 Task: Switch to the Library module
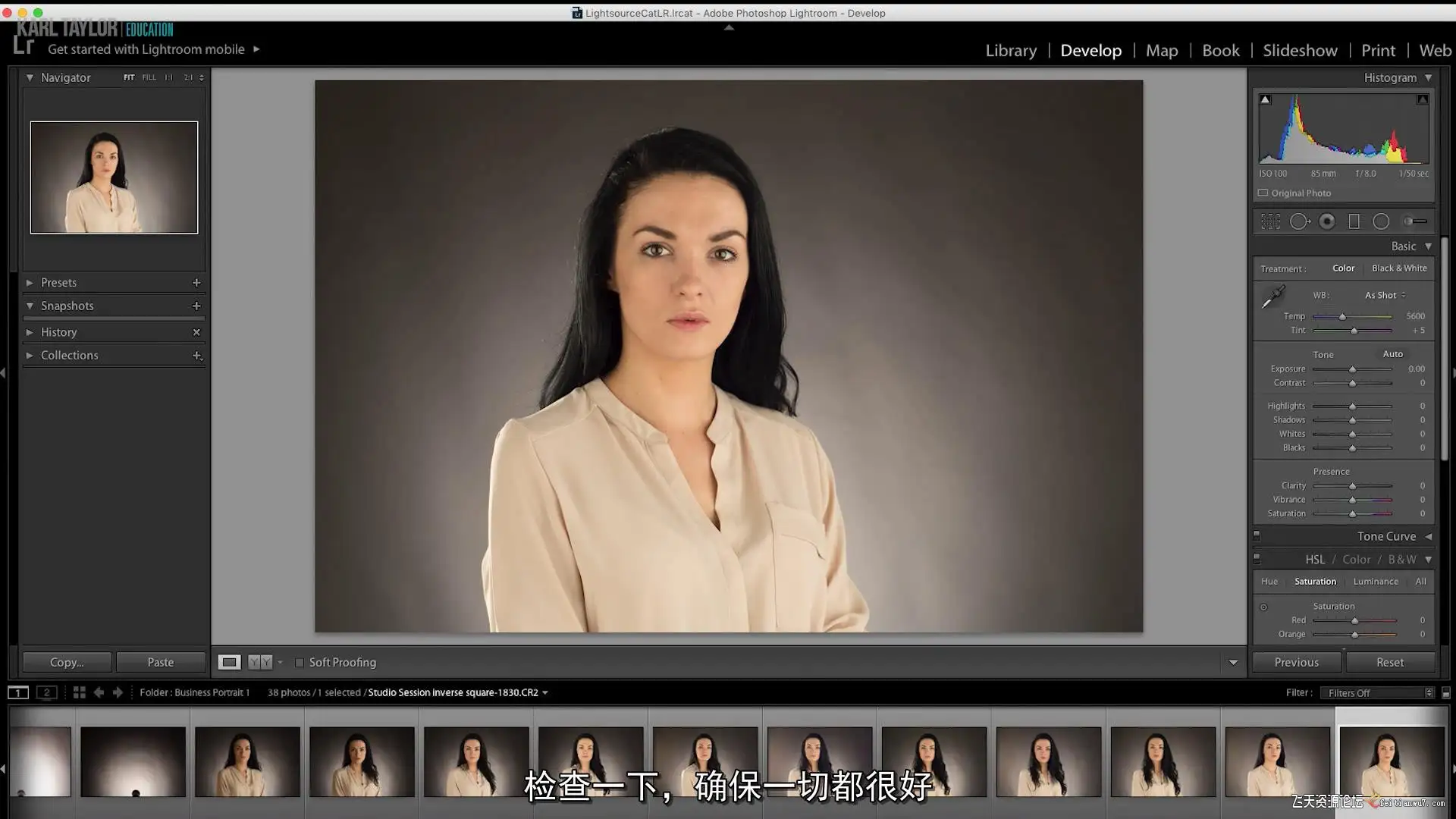[x=1011, y=50]
